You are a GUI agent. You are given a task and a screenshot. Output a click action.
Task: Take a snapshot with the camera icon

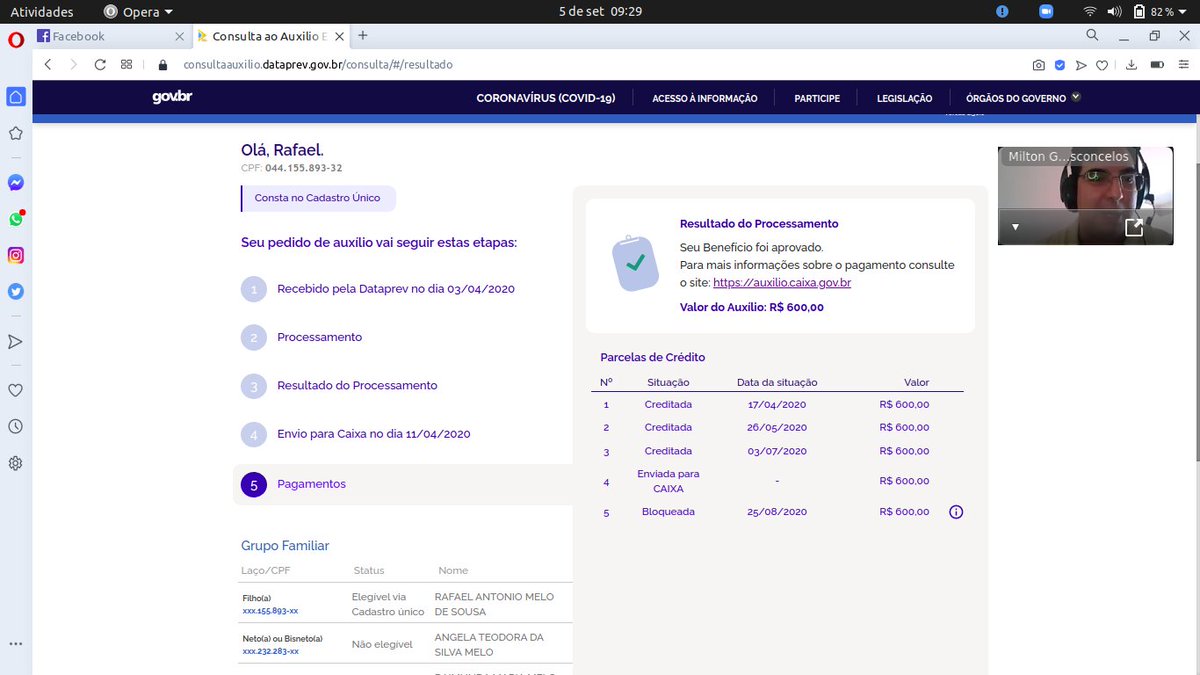pyautogui.click(x=1039, y=65)
